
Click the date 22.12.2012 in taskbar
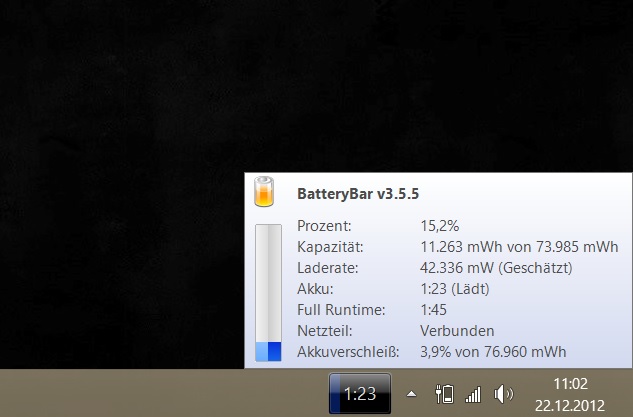point(570,405)
